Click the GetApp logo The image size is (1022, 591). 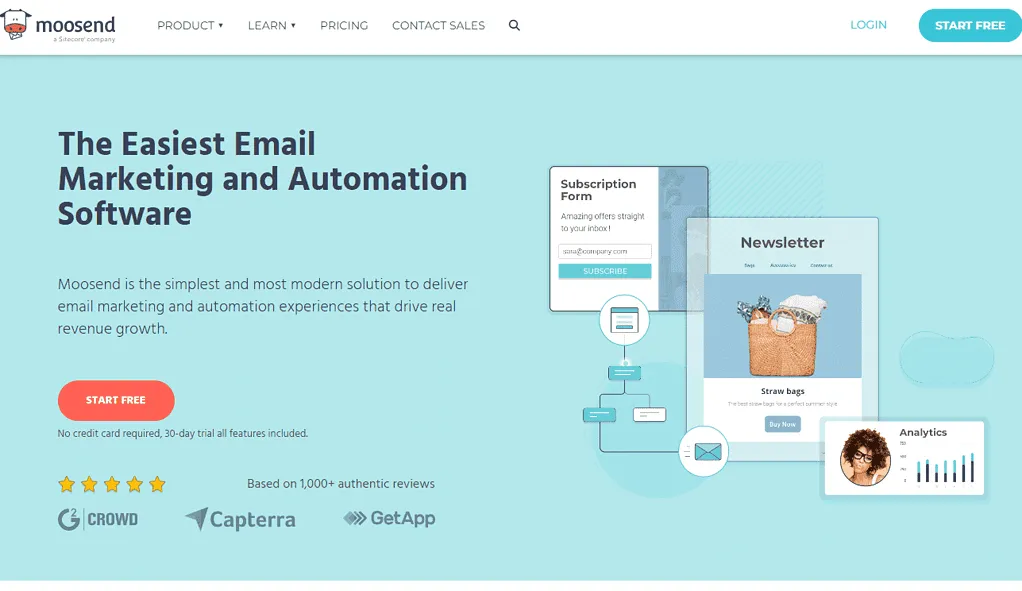389,518
